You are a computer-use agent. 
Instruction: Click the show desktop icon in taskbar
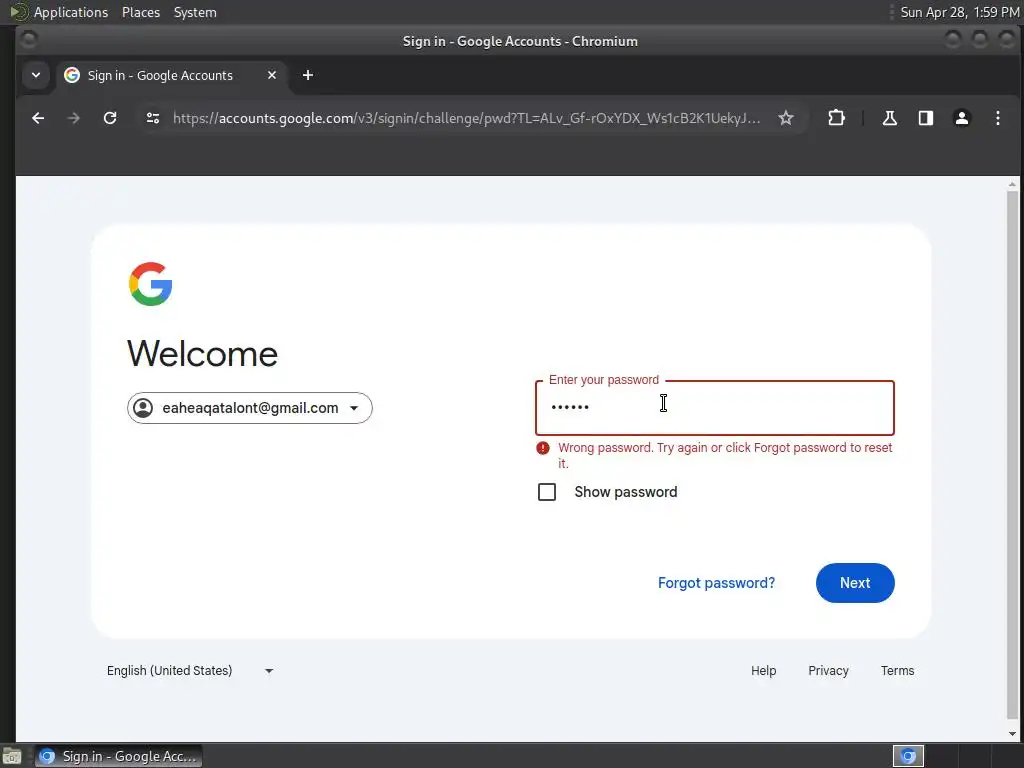pyautogui.click(x=12, y=756)
